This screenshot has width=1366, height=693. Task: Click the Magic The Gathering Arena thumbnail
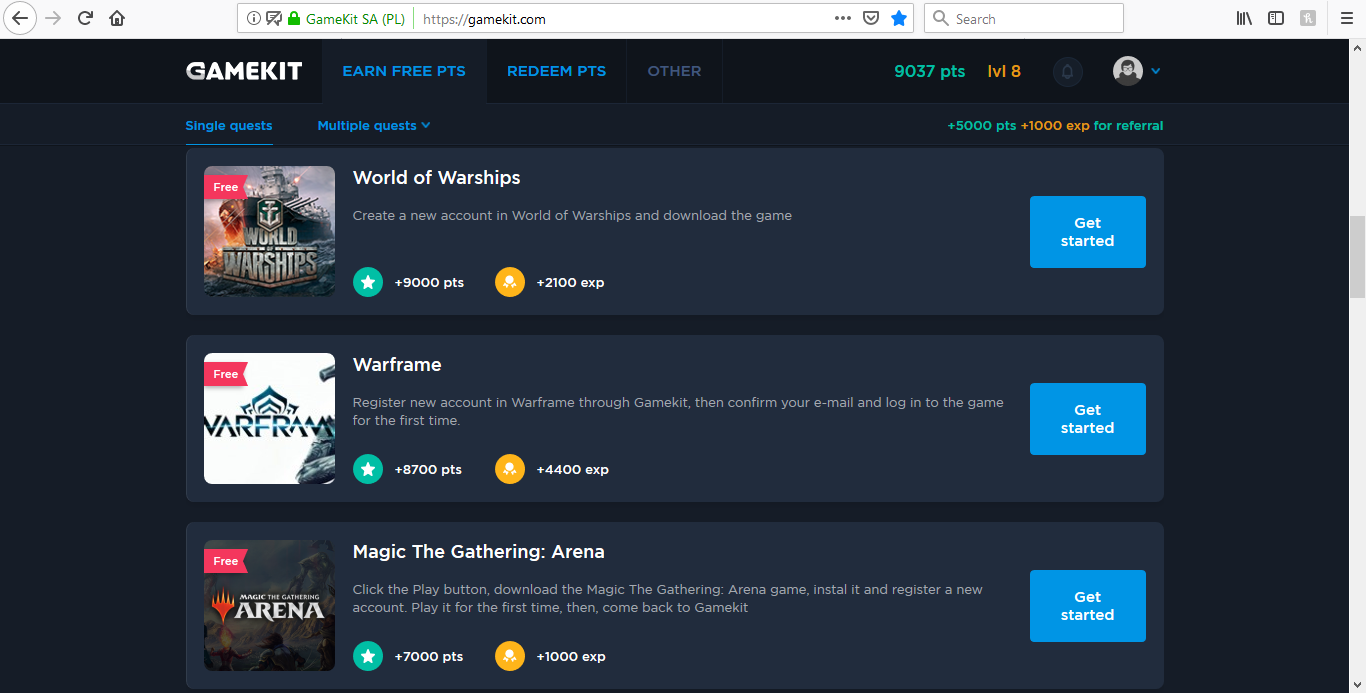tap(270, 606)
